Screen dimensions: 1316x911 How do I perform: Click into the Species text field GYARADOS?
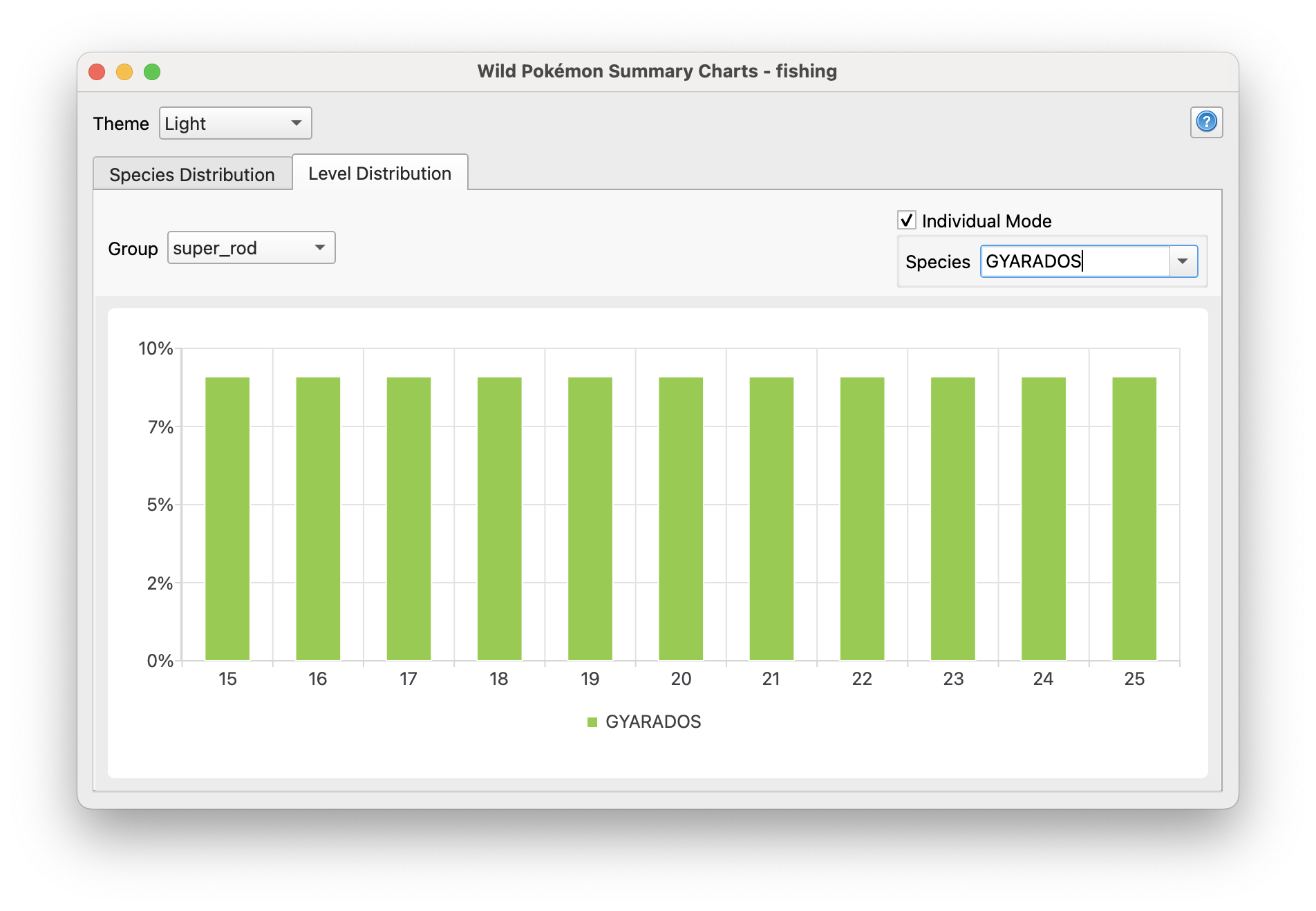click(1075, 261)
